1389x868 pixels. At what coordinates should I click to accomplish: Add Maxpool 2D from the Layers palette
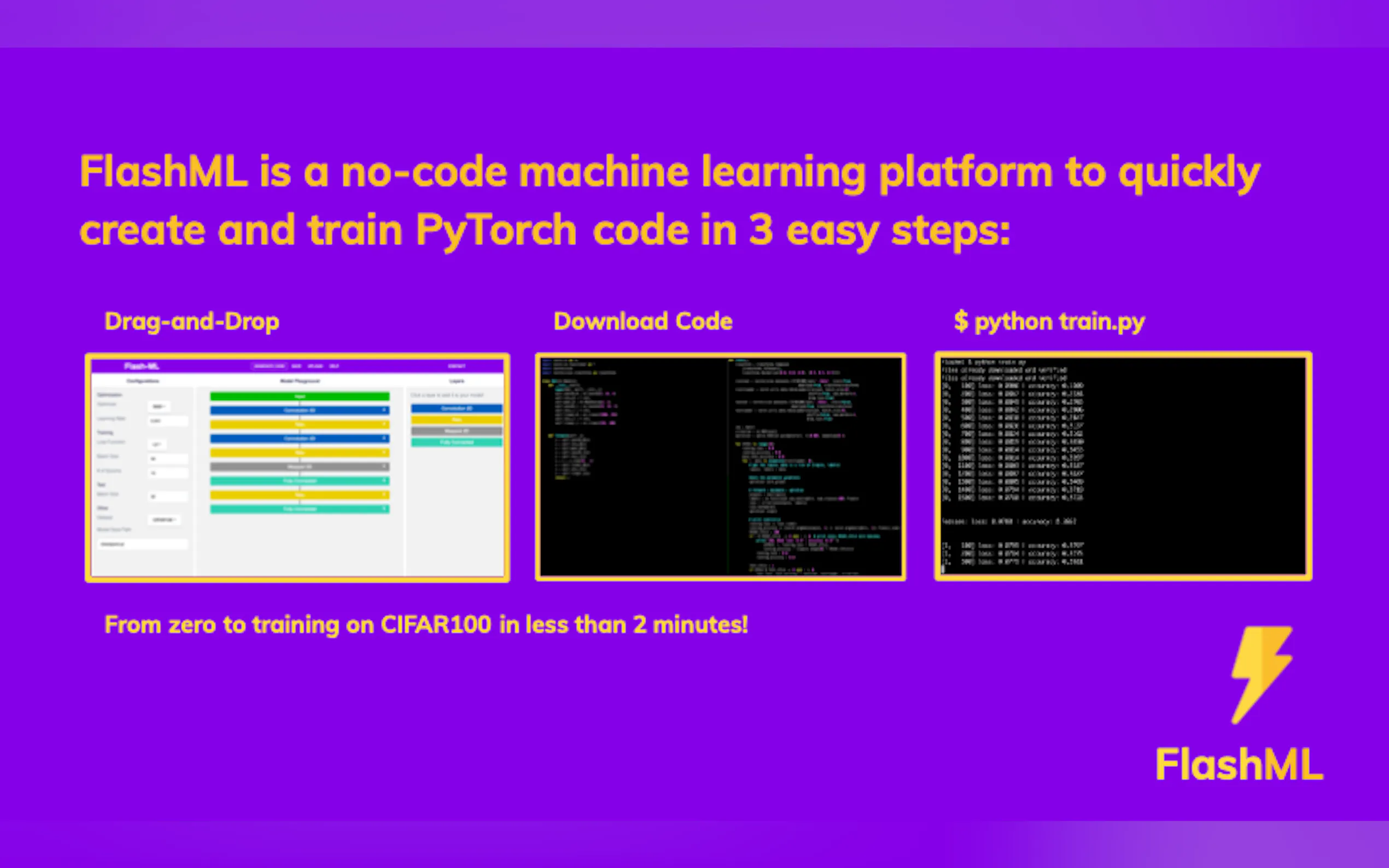point(456,431)
